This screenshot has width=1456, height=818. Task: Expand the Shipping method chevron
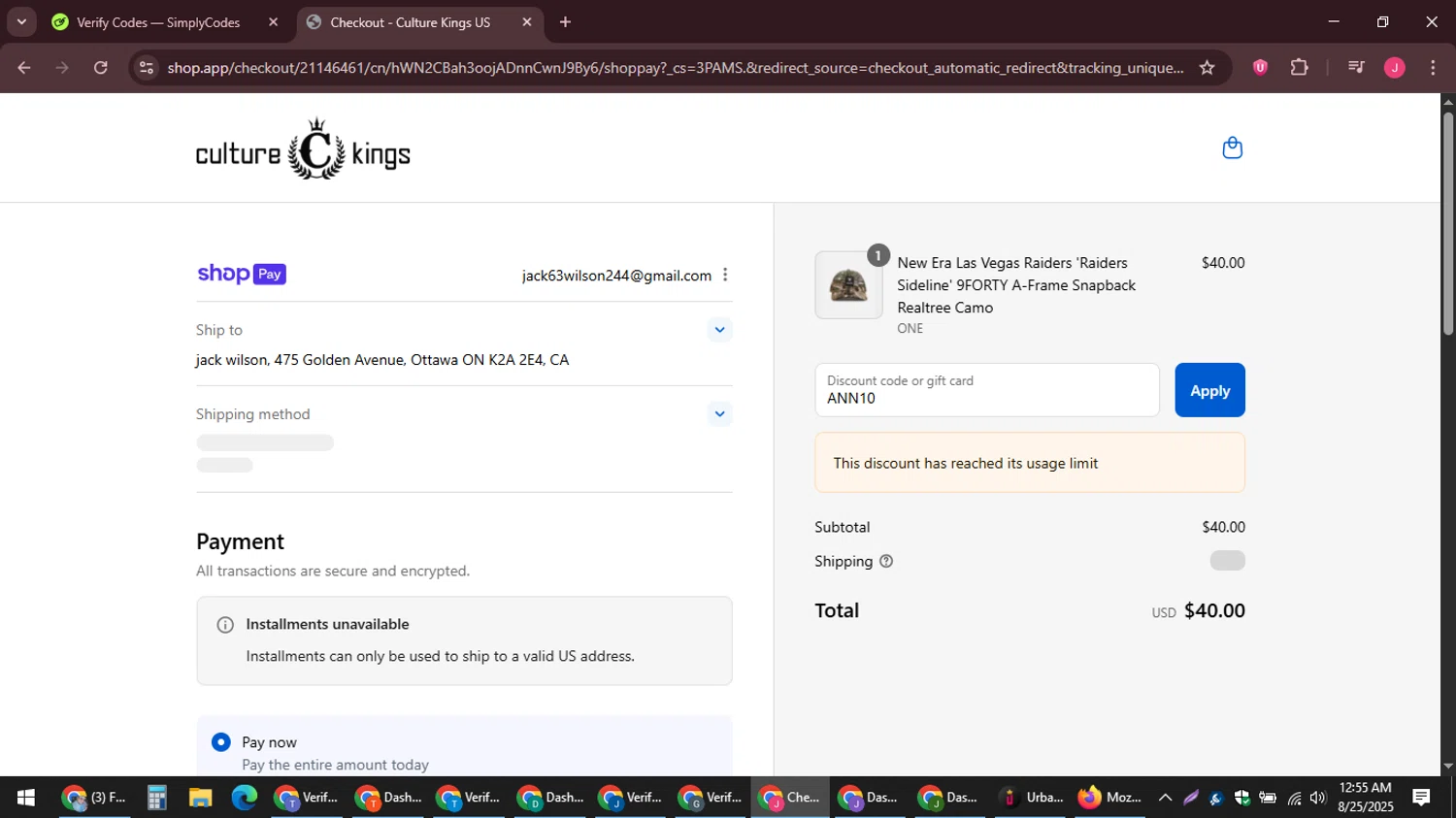[719, 414]
